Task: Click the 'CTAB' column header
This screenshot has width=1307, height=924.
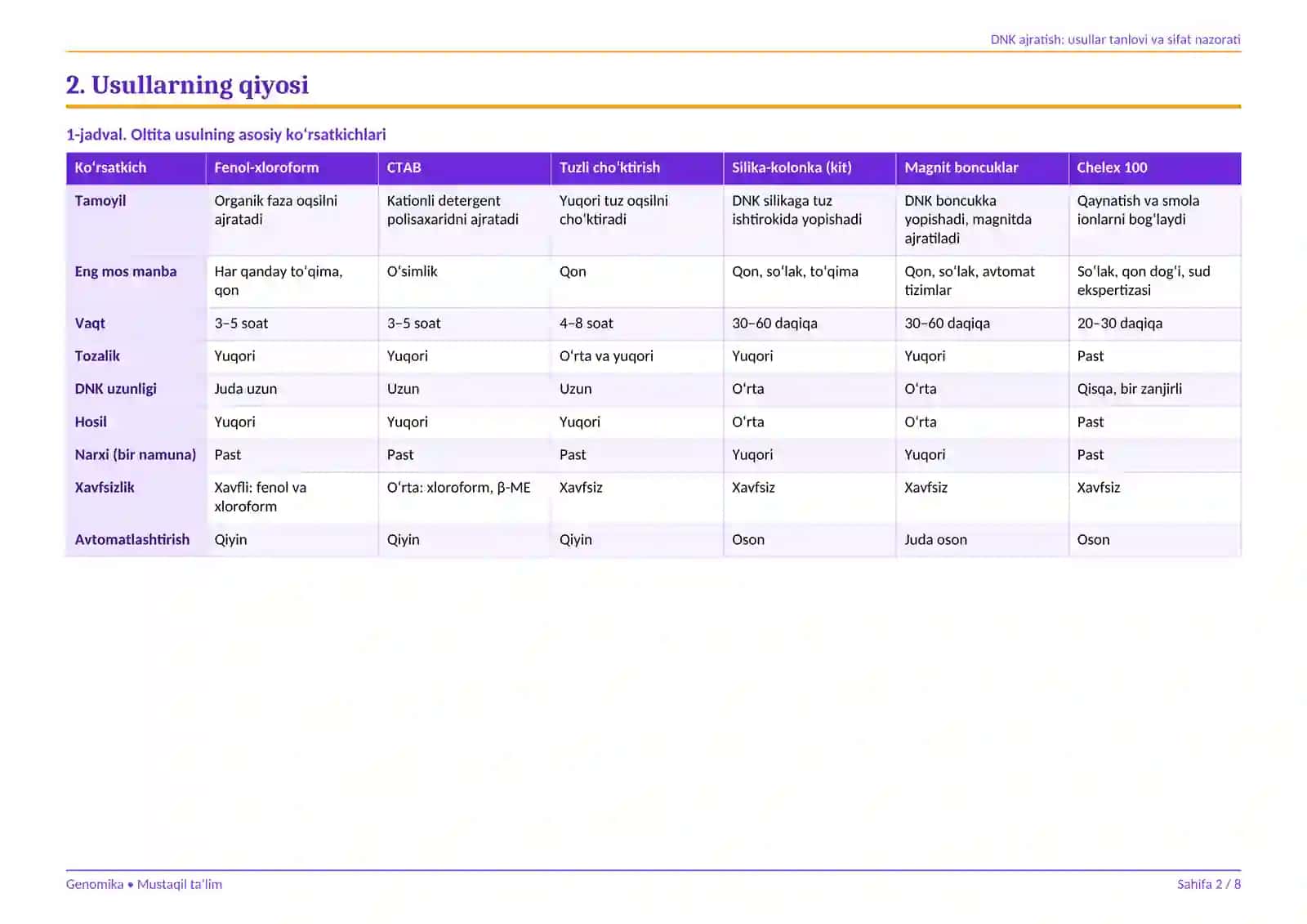Action: pos(404,167)
